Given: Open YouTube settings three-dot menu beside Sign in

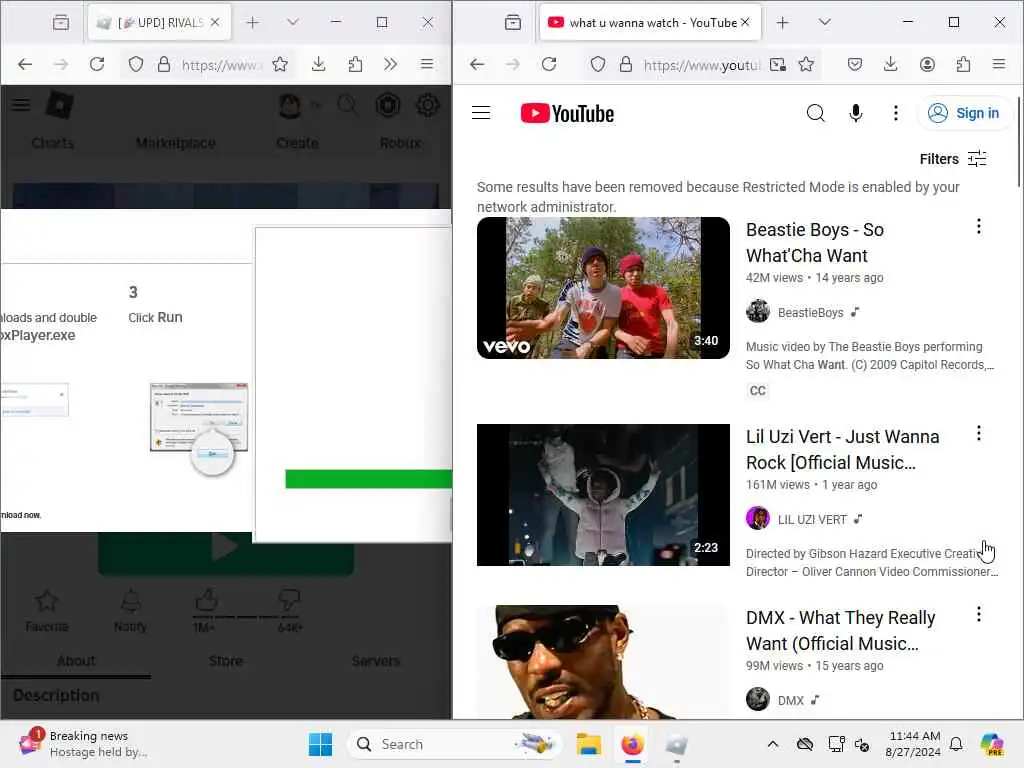Looking at the screenshot, I should (x=895, y=113).
